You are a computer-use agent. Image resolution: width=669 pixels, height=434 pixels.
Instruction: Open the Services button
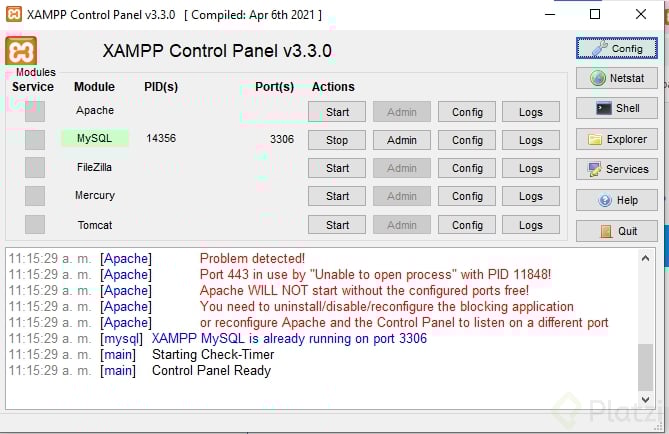617,169
